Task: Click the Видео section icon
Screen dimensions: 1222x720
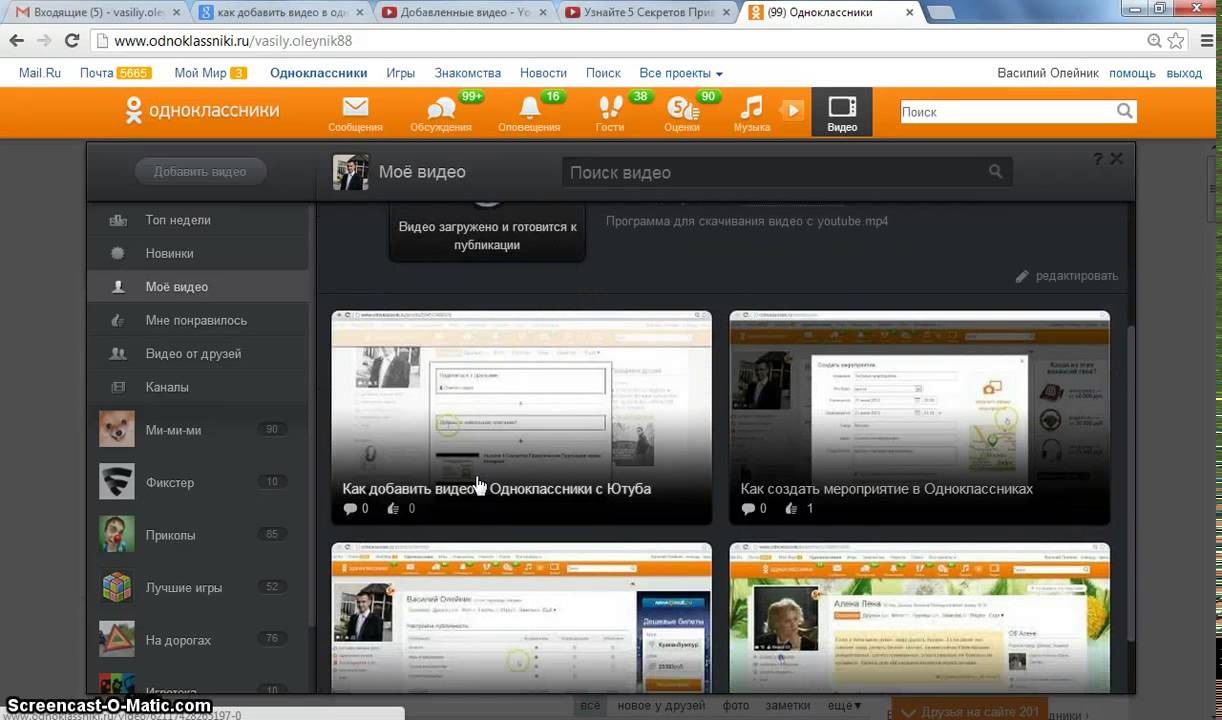Action: tap(842, 108)
